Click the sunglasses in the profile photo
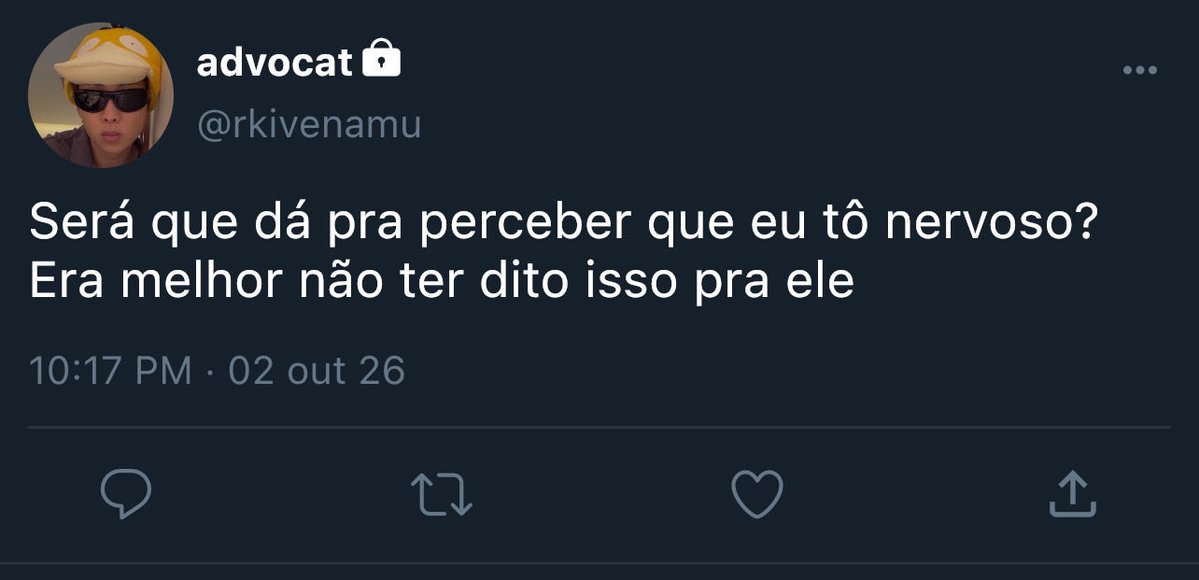Screen dimensions: 1199x580 [x=112, y=100]
